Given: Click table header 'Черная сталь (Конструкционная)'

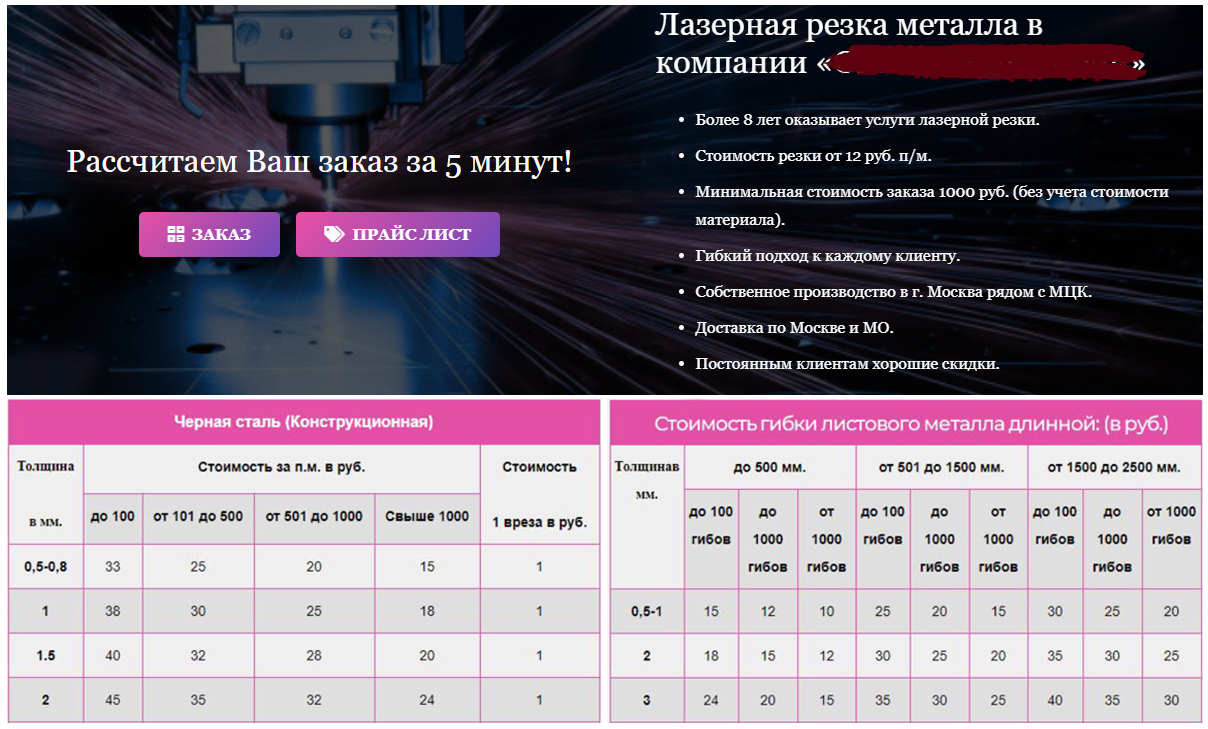Looking at the screenshot, I should (x=304, y=422).
